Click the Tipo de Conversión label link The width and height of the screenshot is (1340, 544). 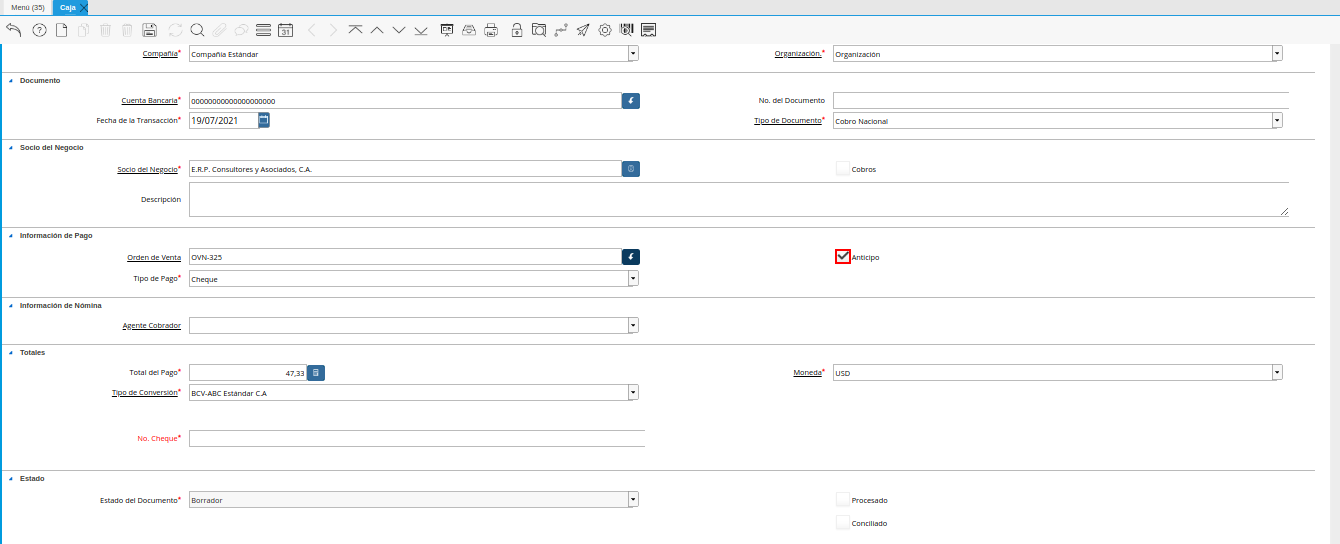[144, 392]
